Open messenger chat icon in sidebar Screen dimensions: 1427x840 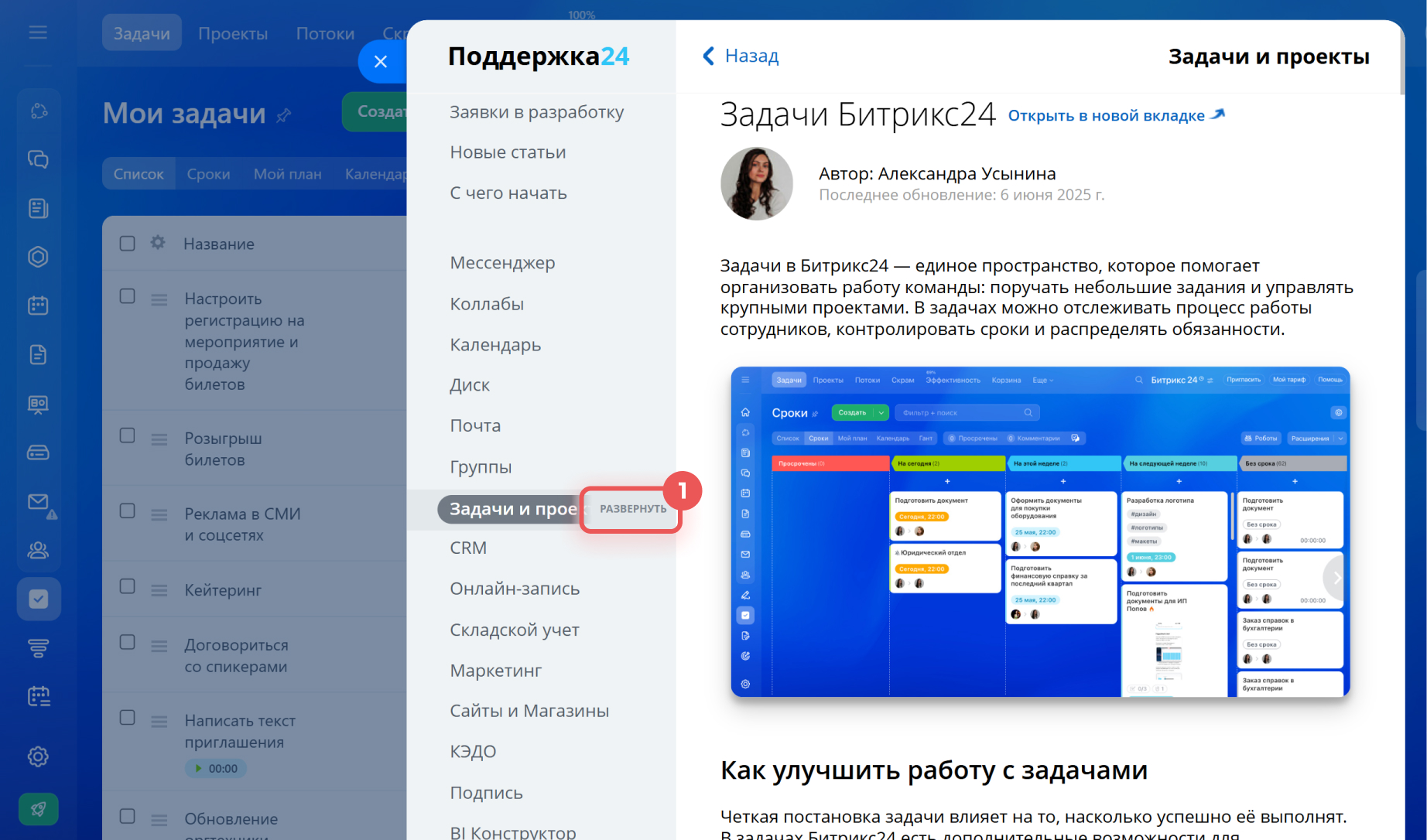[38, 159]
